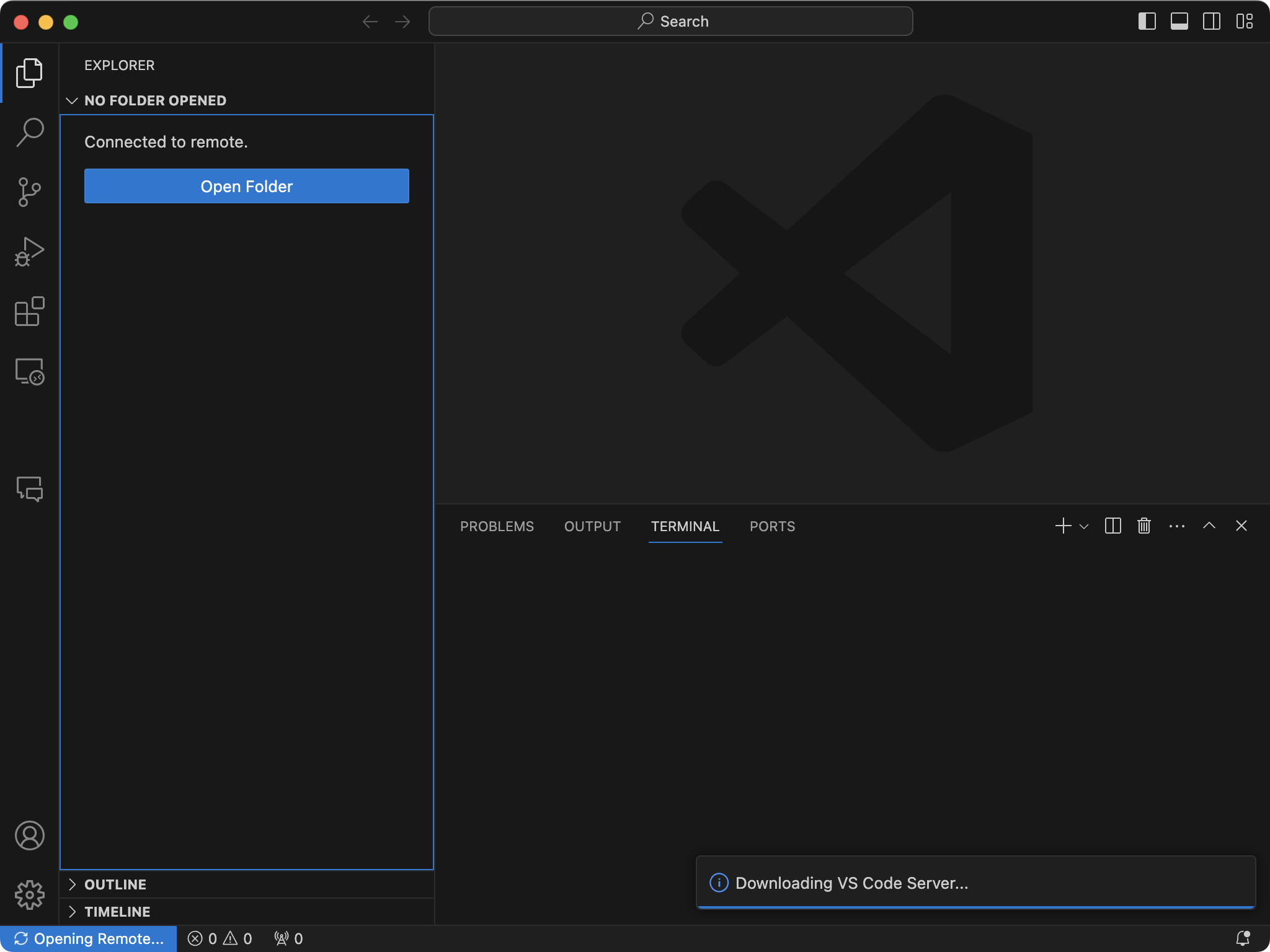The width and height of the screenshot is (1270, 952).
Task: Go forward with the right arrow
Action: (x=402, y=22)
